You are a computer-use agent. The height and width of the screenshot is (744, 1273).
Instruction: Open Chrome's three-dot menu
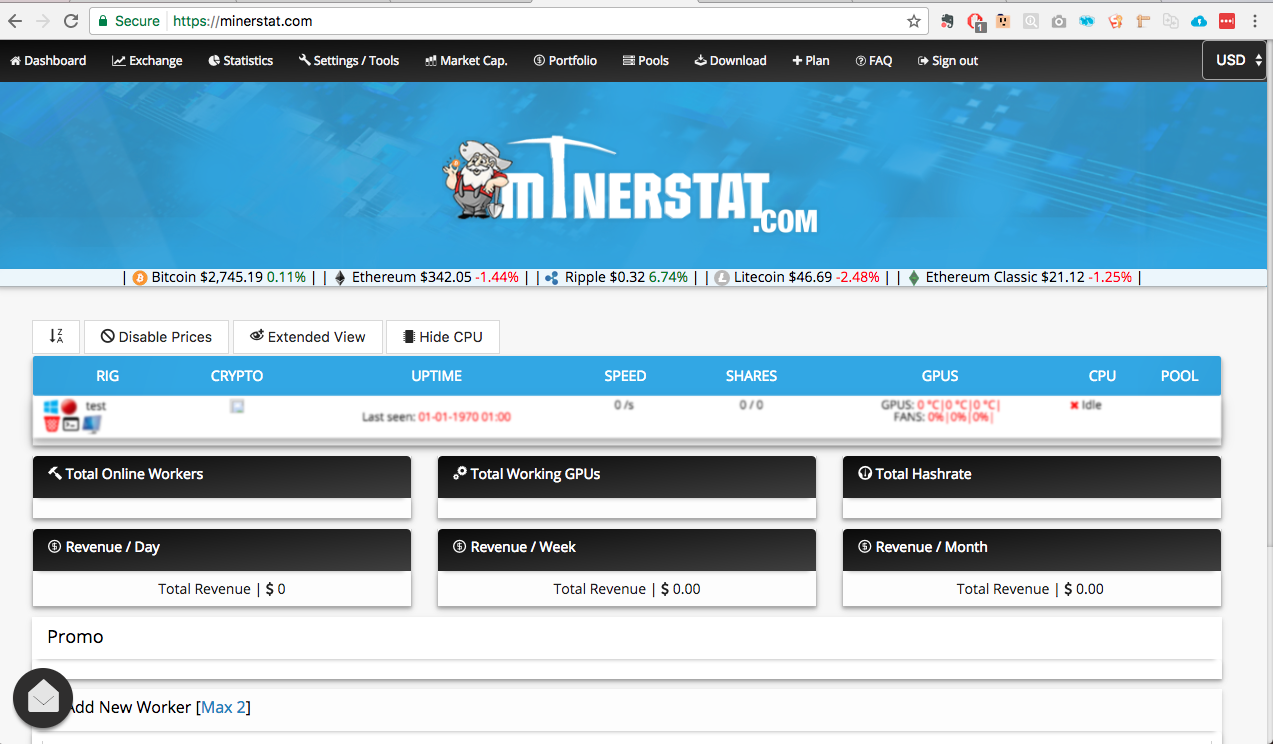[1255, 21]
